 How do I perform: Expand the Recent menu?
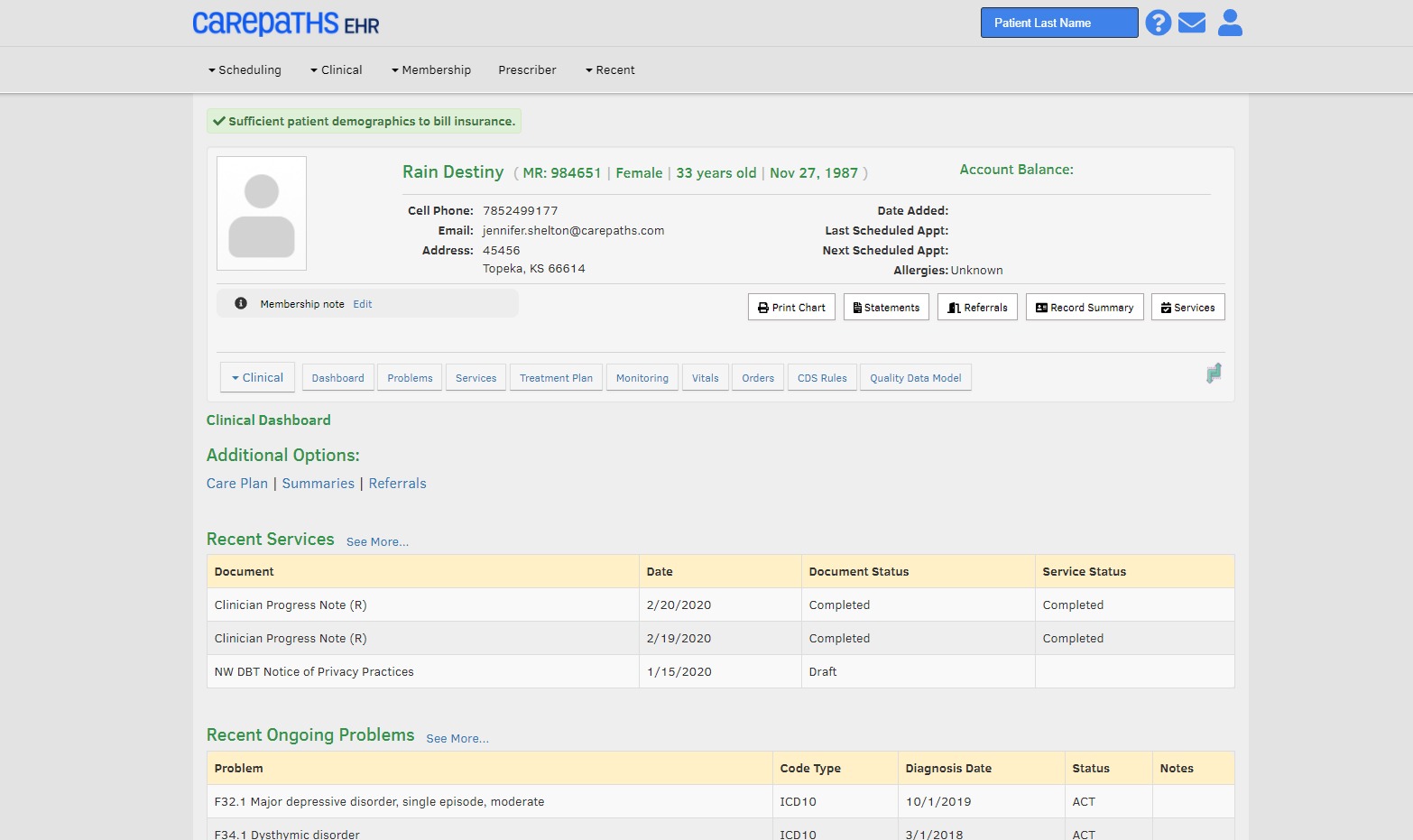click(x=610, y=69)
